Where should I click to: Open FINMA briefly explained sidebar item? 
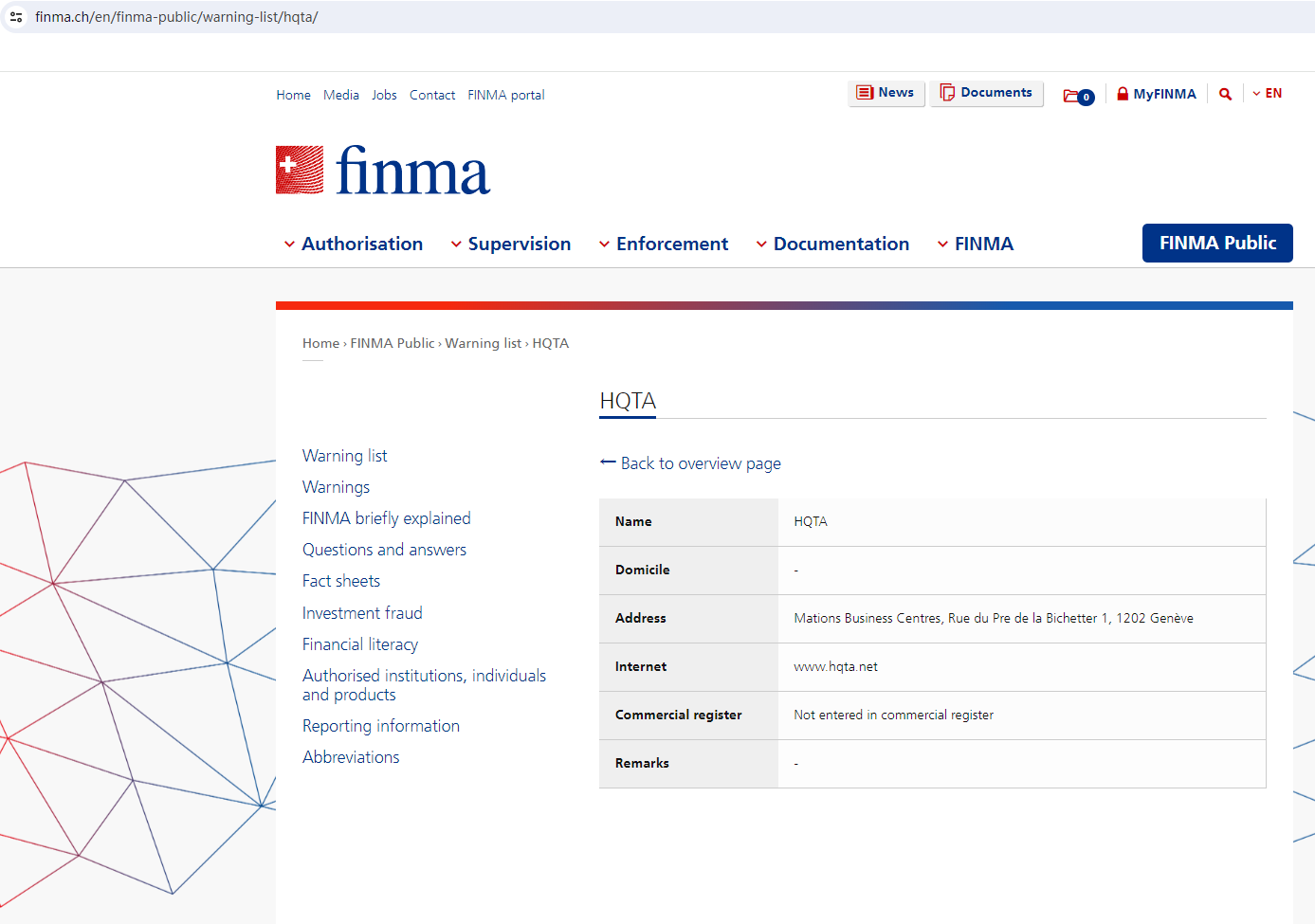(x=387, y=518)
